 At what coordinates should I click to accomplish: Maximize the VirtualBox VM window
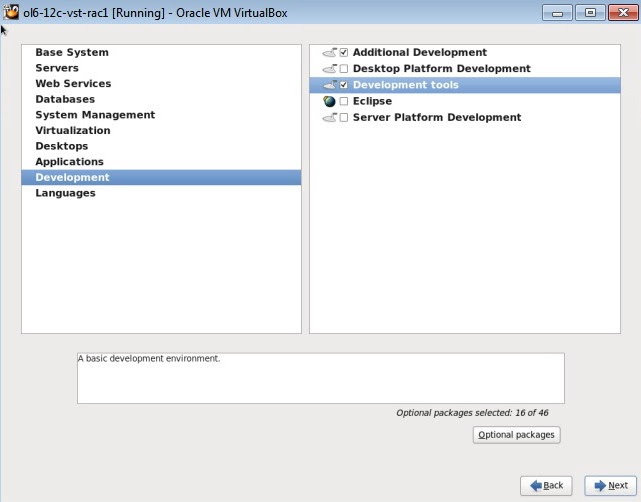click(x=590, y=13)
